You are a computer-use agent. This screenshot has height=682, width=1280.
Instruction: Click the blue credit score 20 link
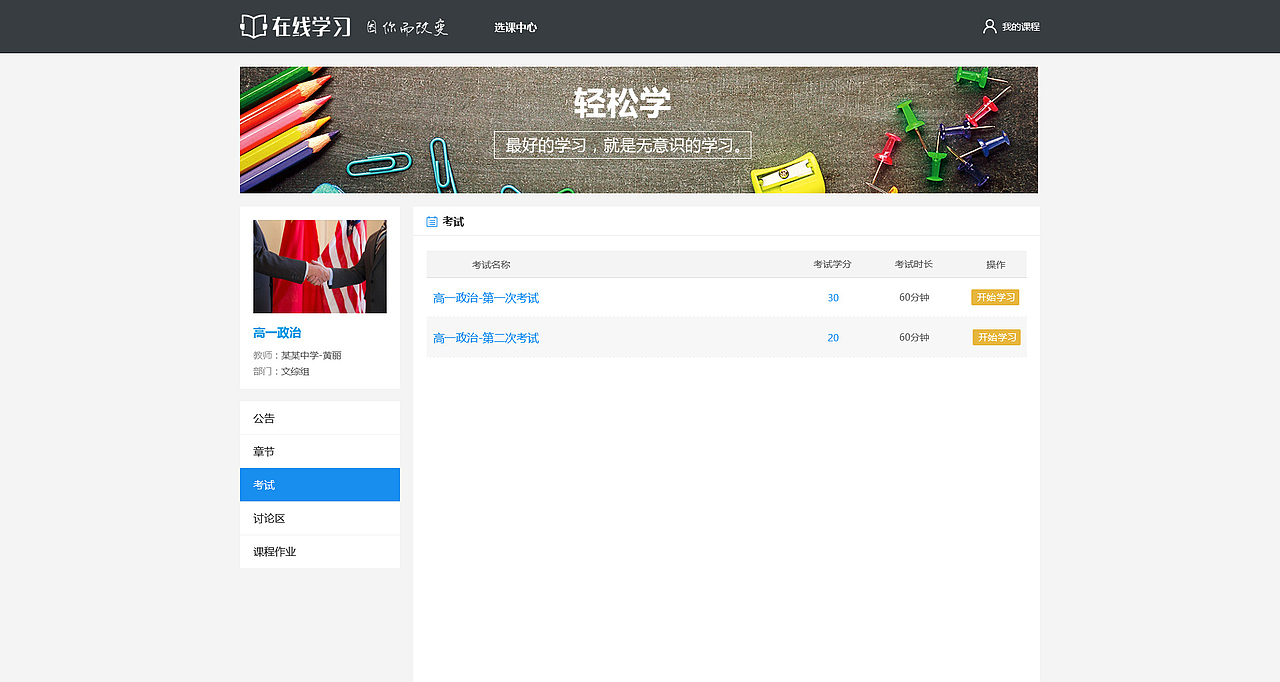pyautogui.click(x=833, y=337)
